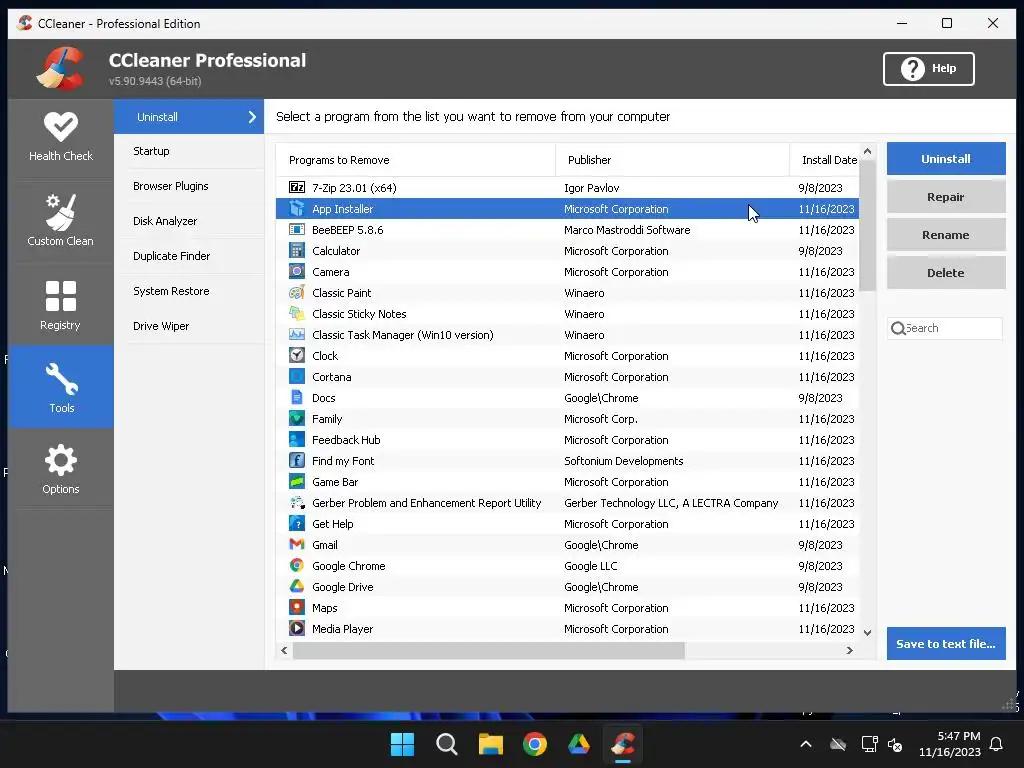Click the Classic Sticky Notes icon
This screenshot has width=1024, height=768.
(296, 313)
